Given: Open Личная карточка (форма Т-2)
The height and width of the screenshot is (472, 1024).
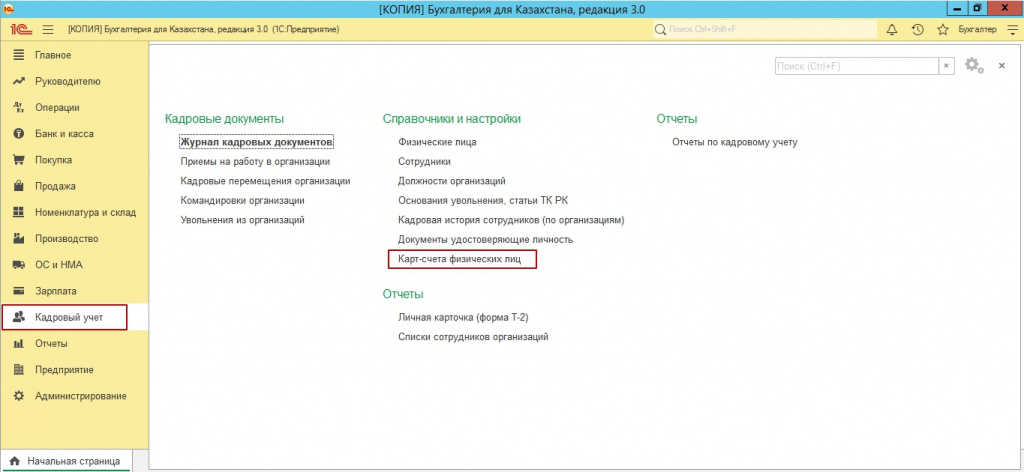Looking at the screenshot, I should (x=463, y=318).
